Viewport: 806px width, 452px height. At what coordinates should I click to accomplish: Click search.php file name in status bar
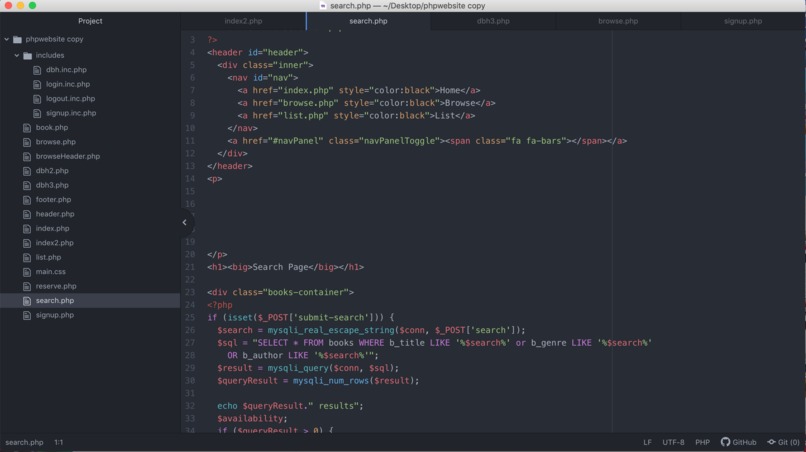click(x=24, y=442)
